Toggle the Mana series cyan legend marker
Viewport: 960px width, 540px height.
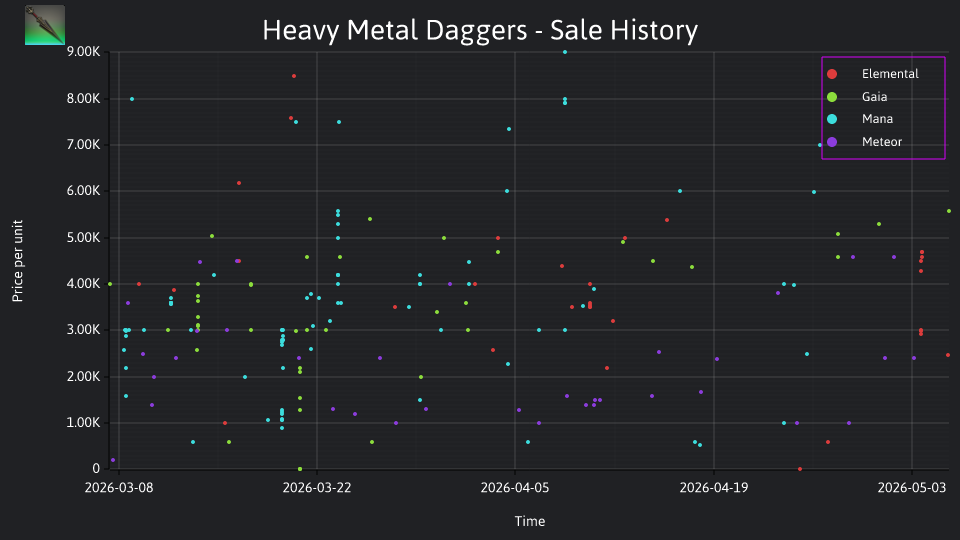(832, 119)
